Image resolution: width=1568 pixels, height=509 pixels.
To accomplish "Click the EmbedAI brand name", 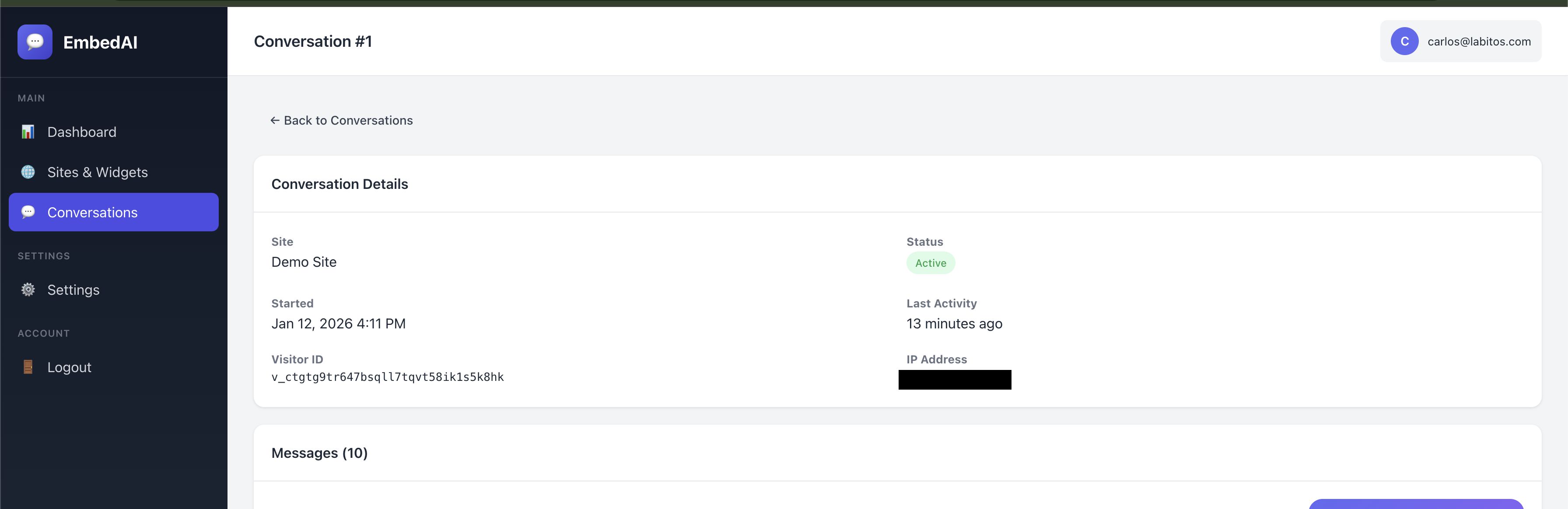I will point(101,42).
